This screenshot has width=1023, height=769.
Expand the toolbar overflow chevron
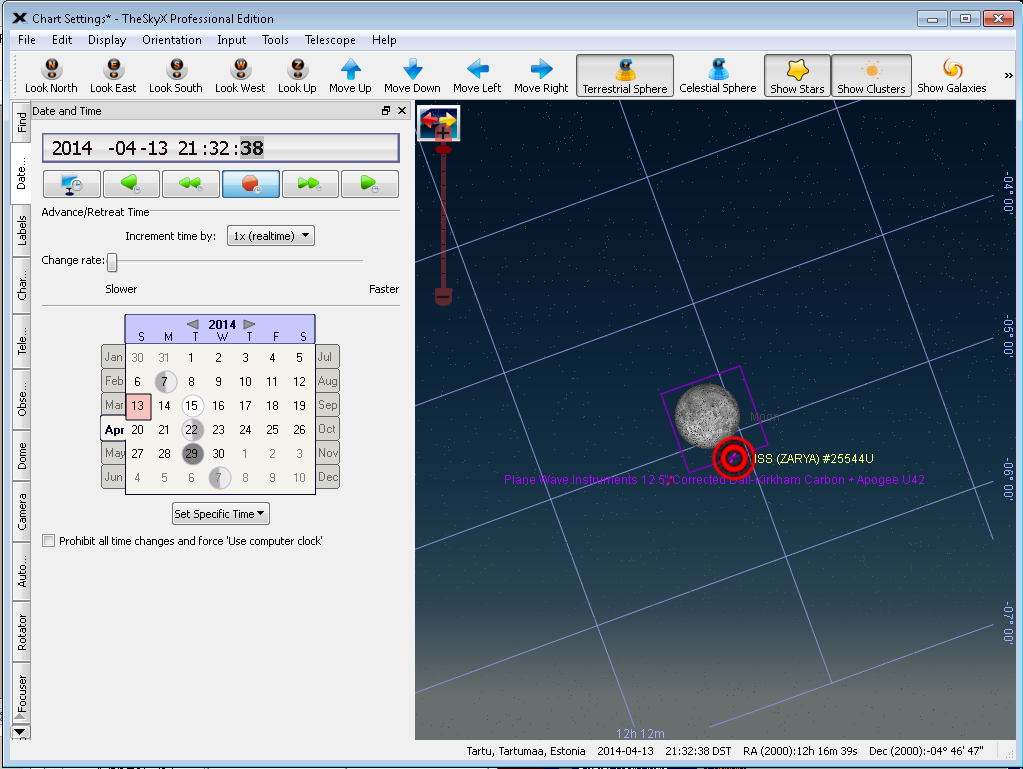1008,76
